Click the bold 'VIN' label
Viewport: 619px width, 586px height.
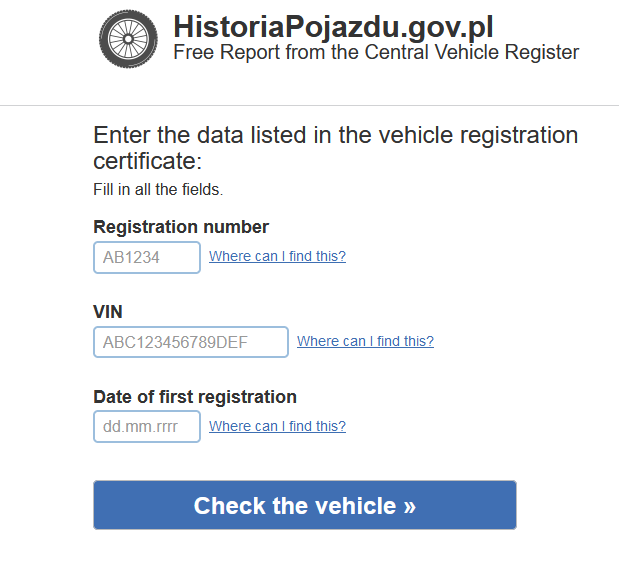tap(108, 312)
